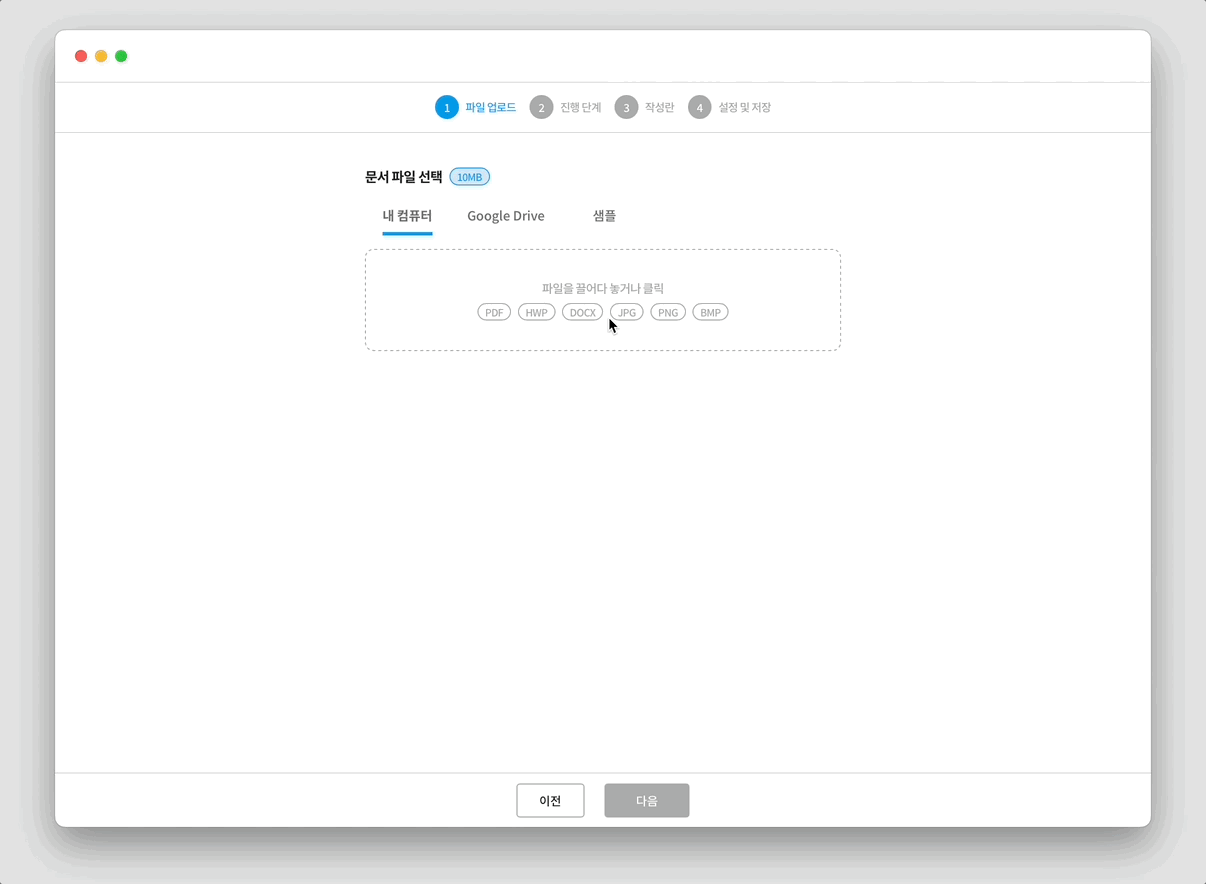The width and height of the screenshot is (1206, 884).
Task: Click the 다음 button
Action: [x=647, y=801]
